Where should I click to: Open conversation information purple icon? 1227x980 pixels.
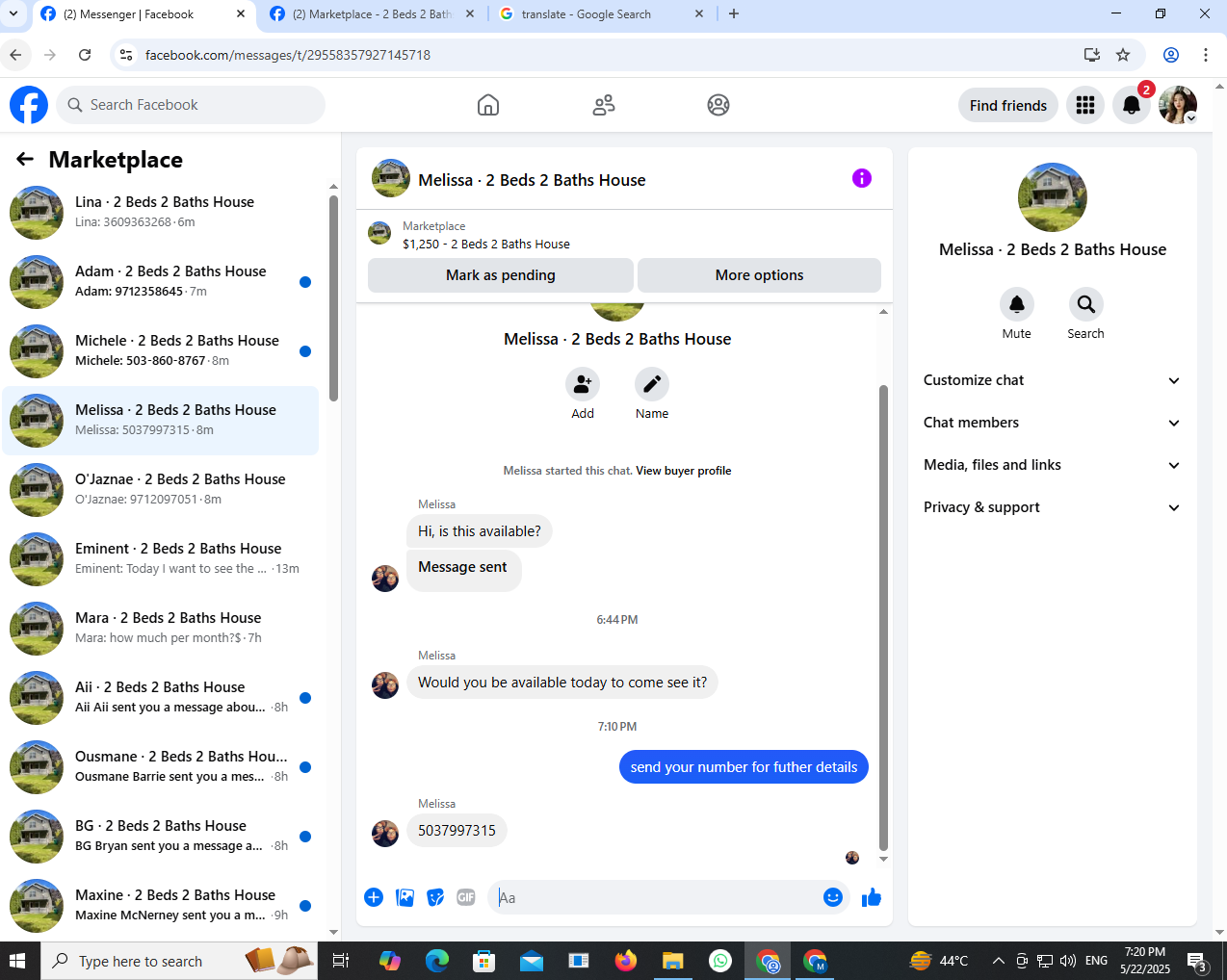pos(862,178)
